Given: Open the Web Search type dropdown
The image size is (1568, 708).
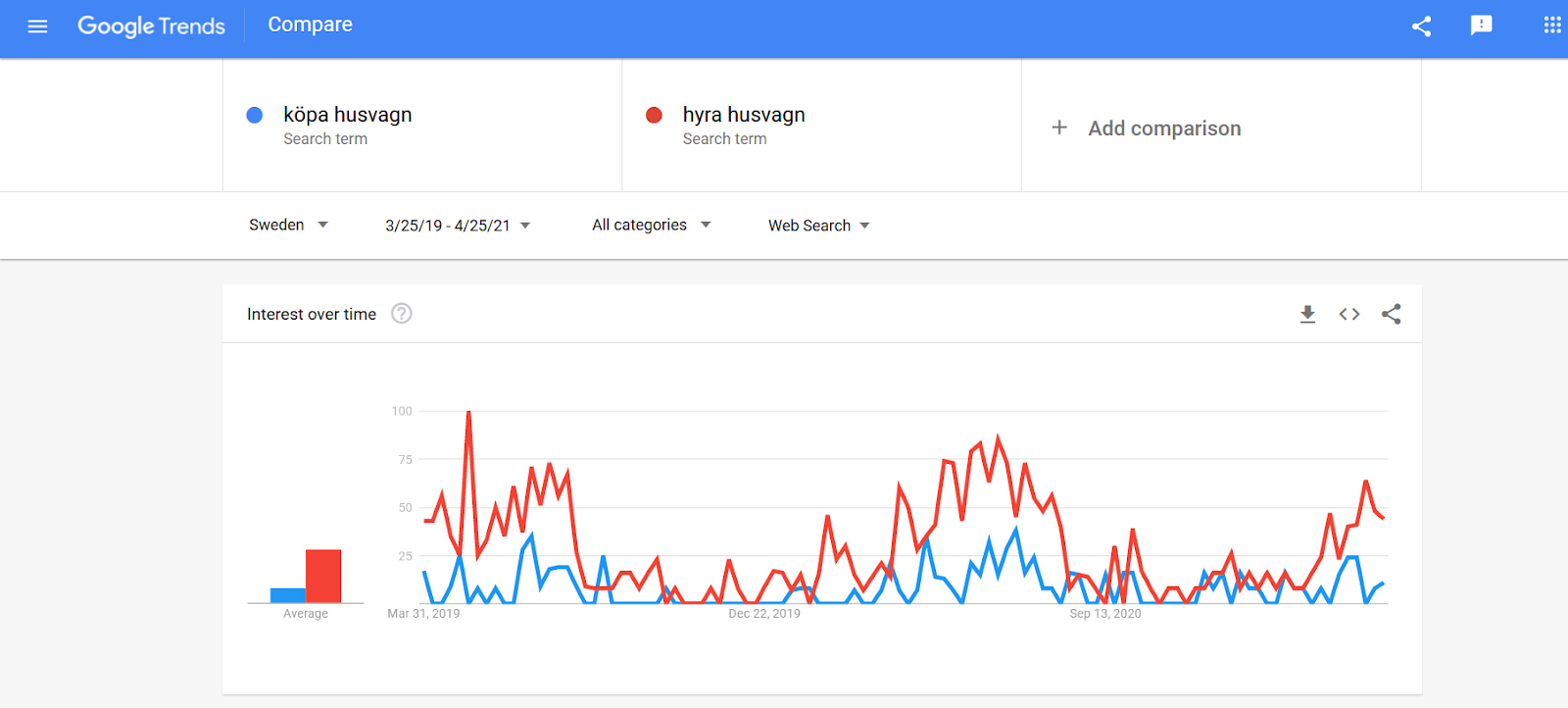Looking at the screenshot, I should coord(818,226).
